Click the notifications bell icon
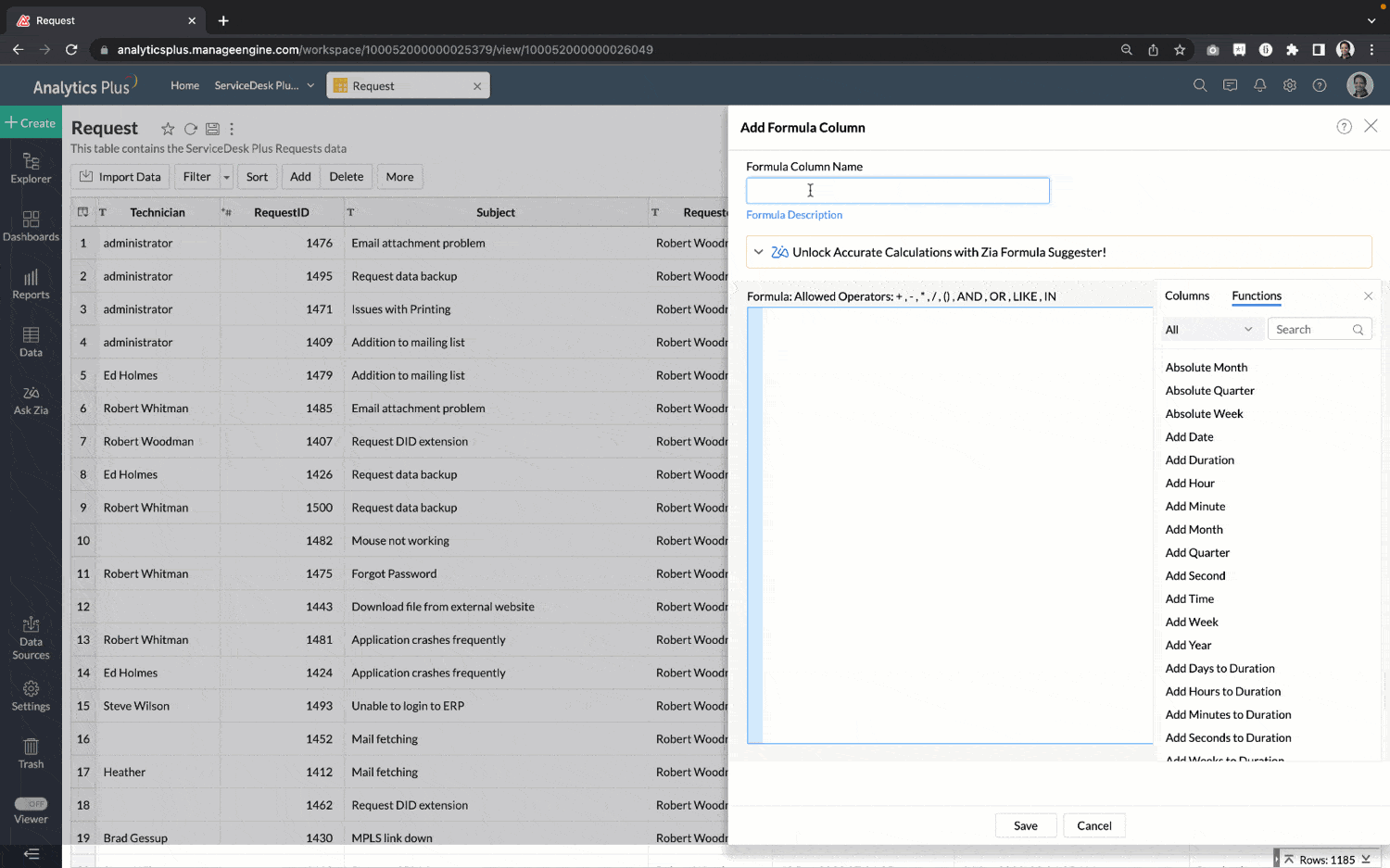 1259,85
